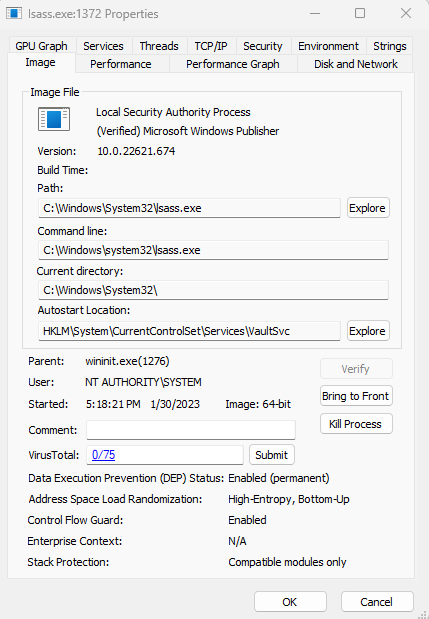Click "High-Entropy, Bottom-Up" ASLR value
Image resolution: width=429 pixels, height=619 pixels.
pyautogui.click(x=289, y=499)
